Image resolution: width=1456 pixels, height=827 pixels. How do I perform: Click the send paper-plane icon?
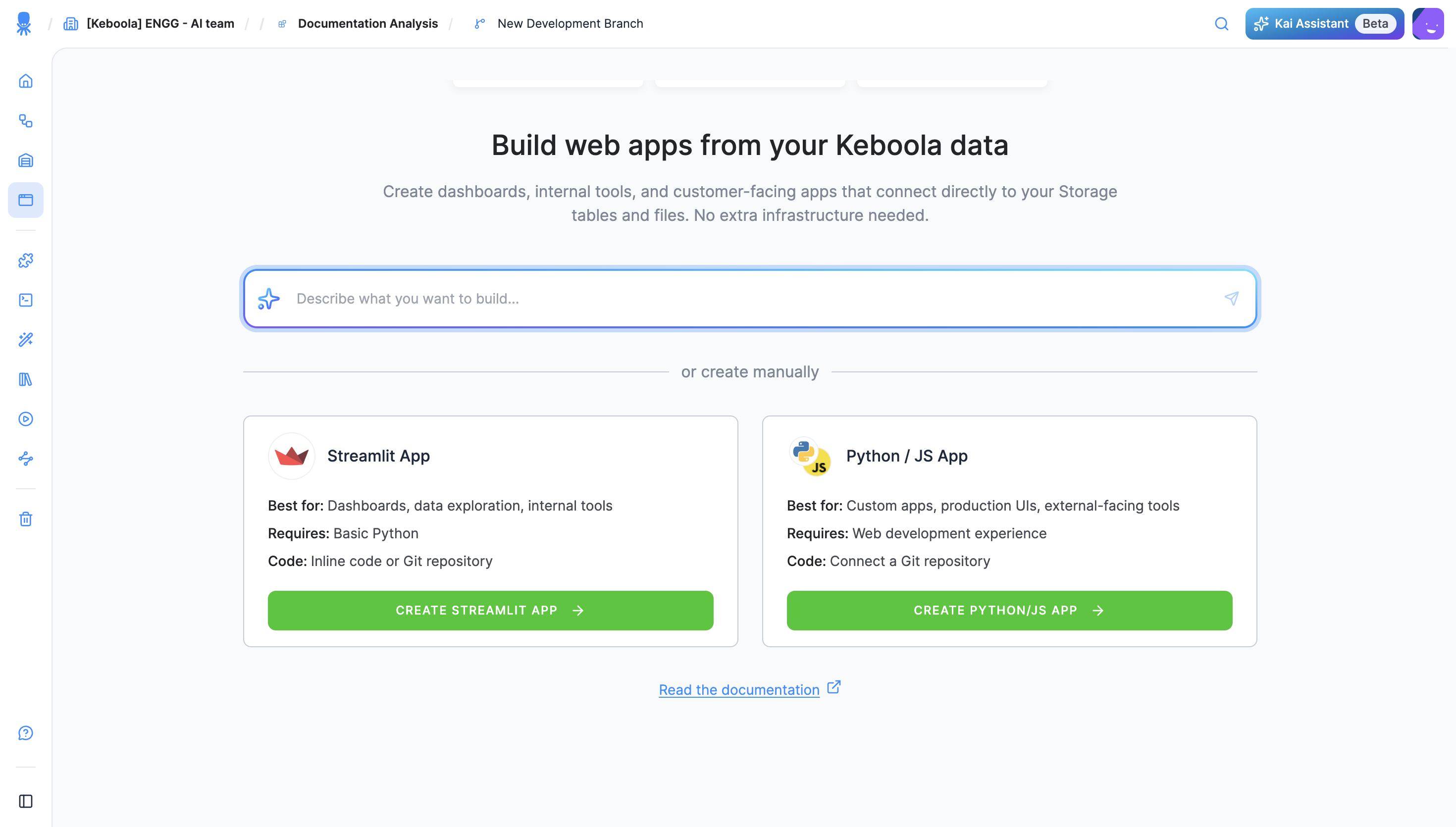(1231, 298)
